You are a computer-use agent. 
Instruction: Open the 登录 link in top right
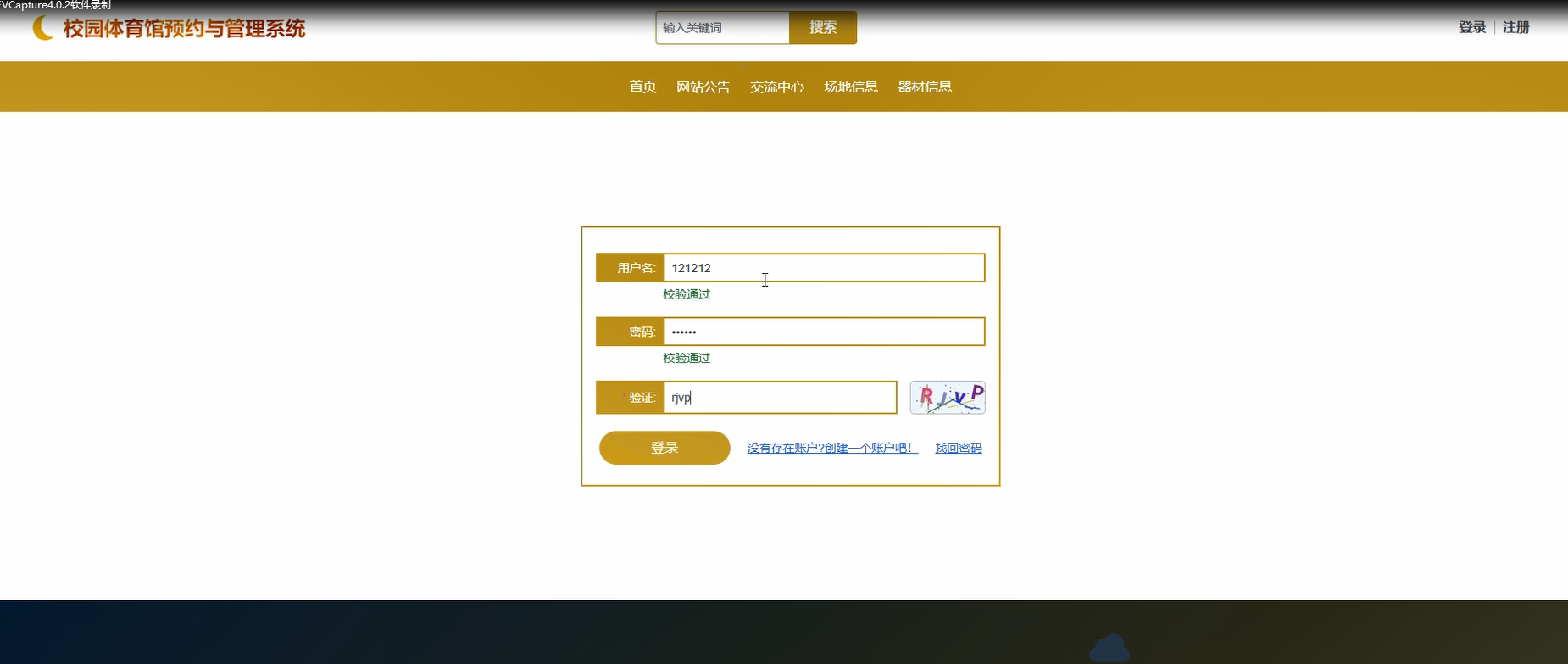tap(1472, 27)
